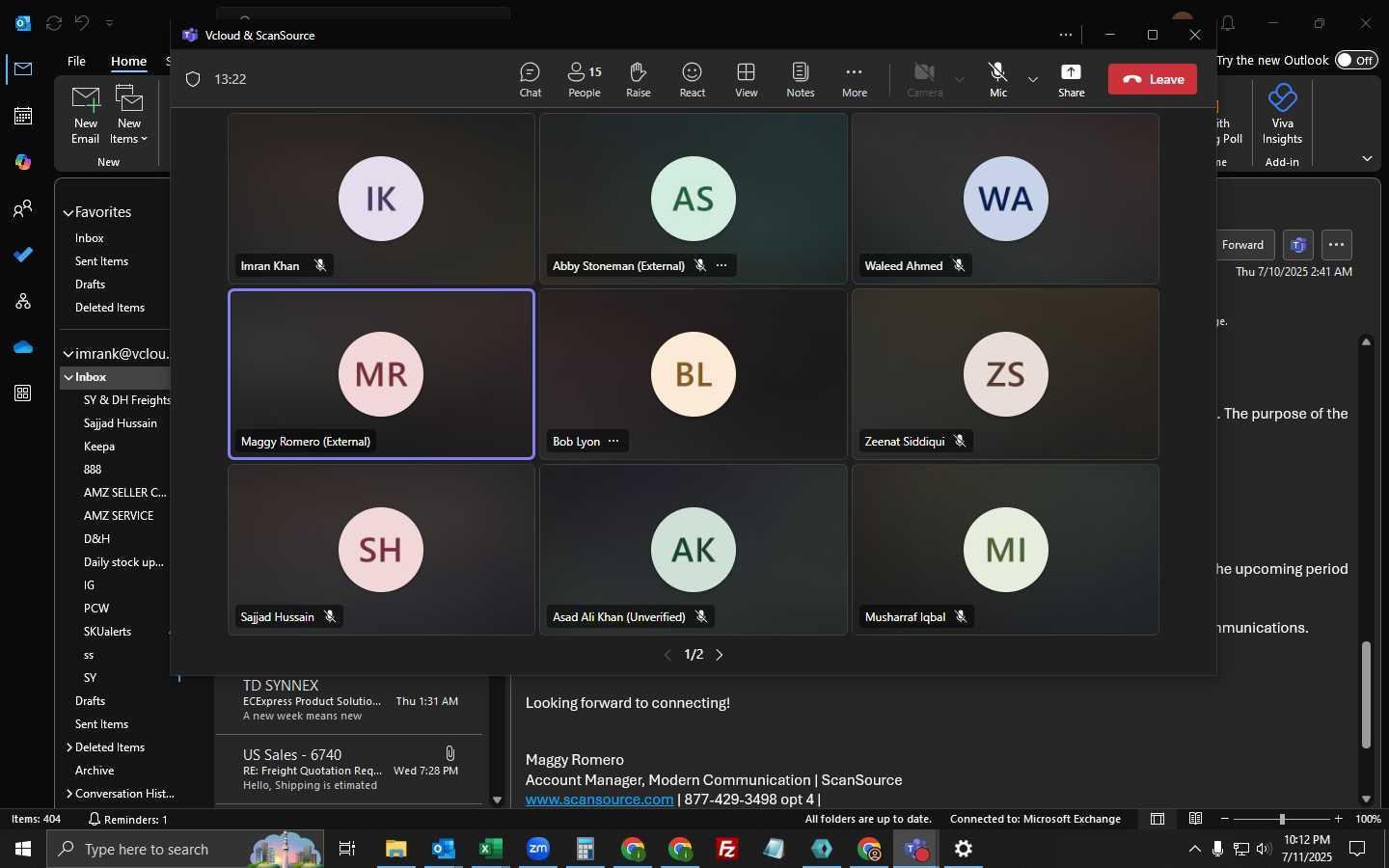Viewport: 1389px width, 868px height.
Task: Open To Do tasks in Outlook sidebar
Action: [x=23, y=255]
